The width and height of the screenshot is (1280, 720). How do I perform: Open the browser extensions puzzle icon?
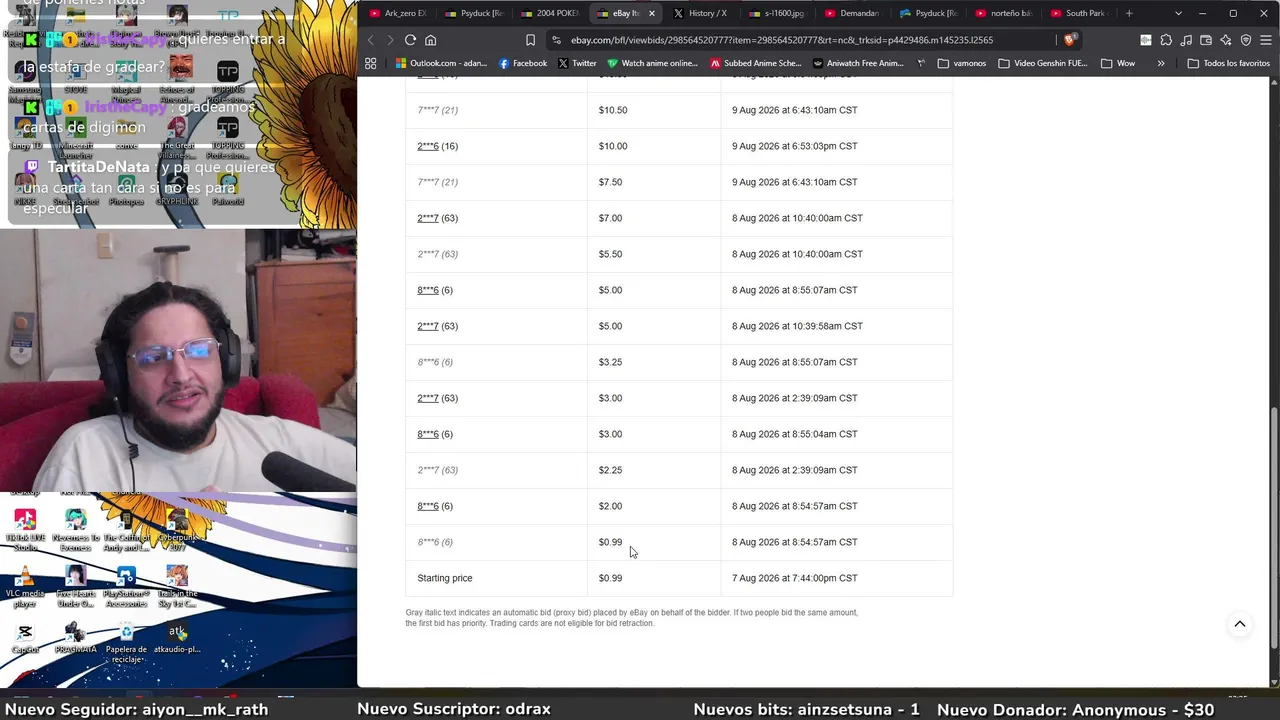[x=1166, y=40]
